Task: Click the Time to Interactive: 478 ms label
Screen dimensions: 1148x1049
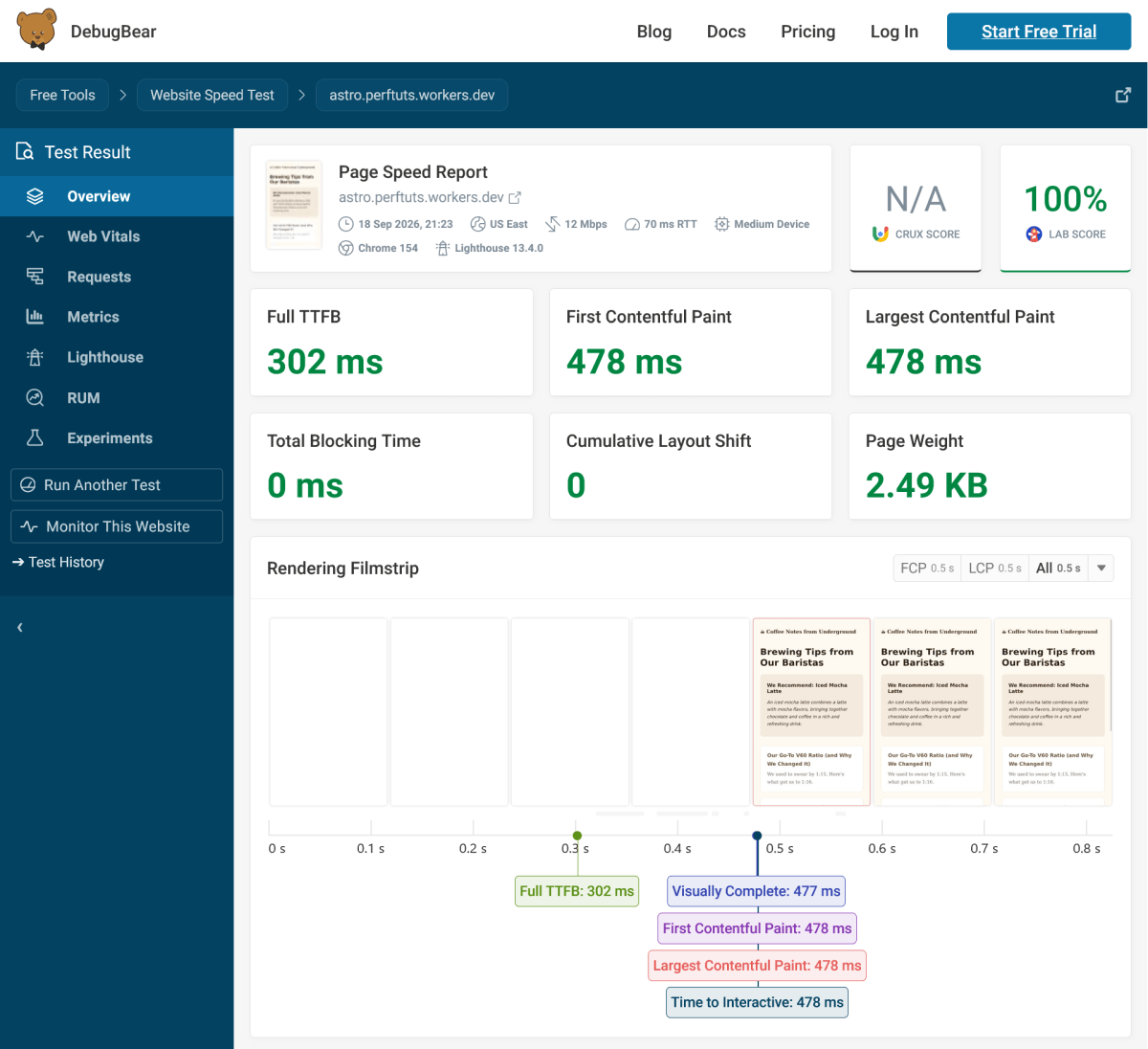Action: [758, 1002]
